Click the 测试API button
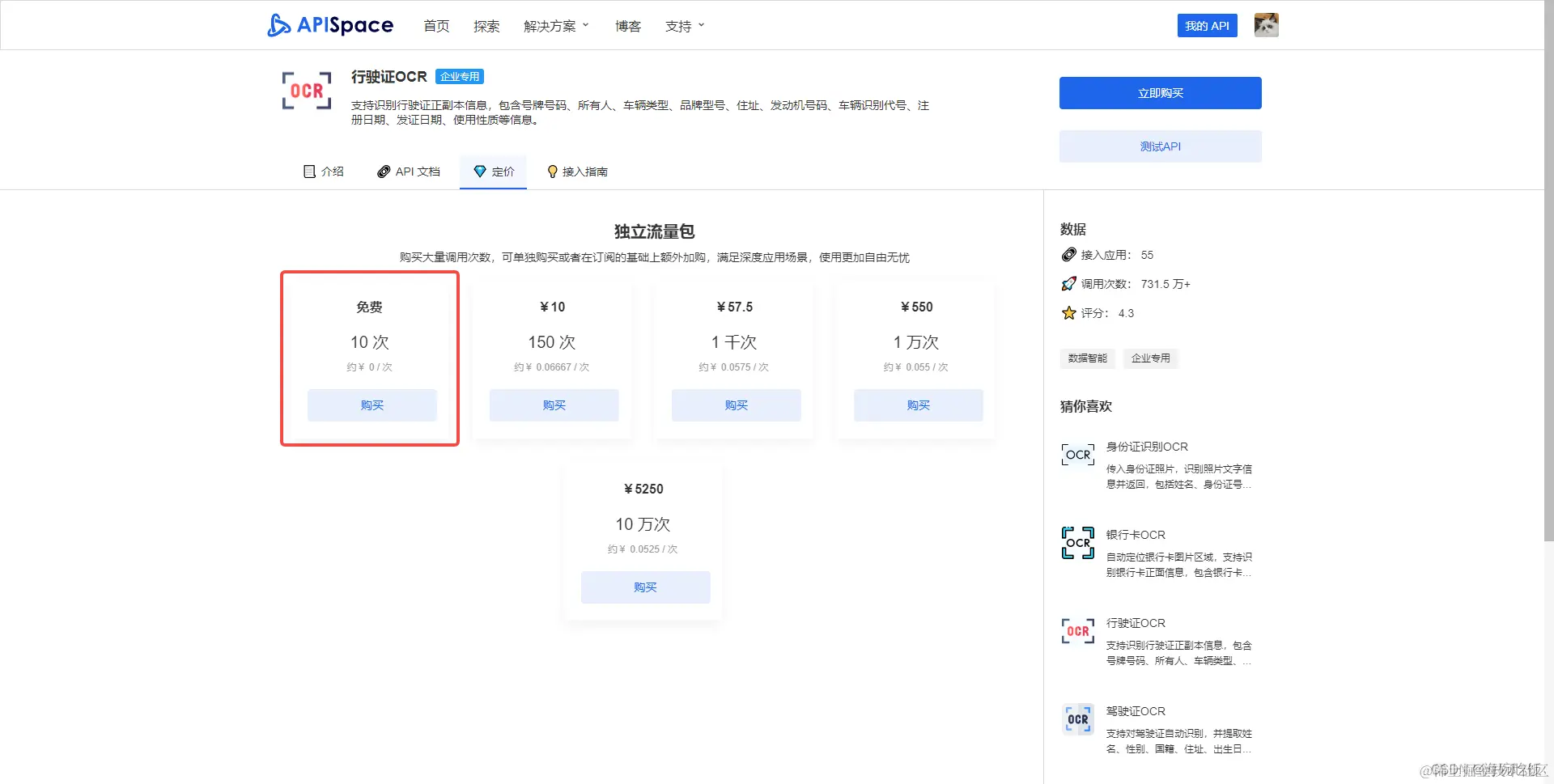 coord(1160,146)
